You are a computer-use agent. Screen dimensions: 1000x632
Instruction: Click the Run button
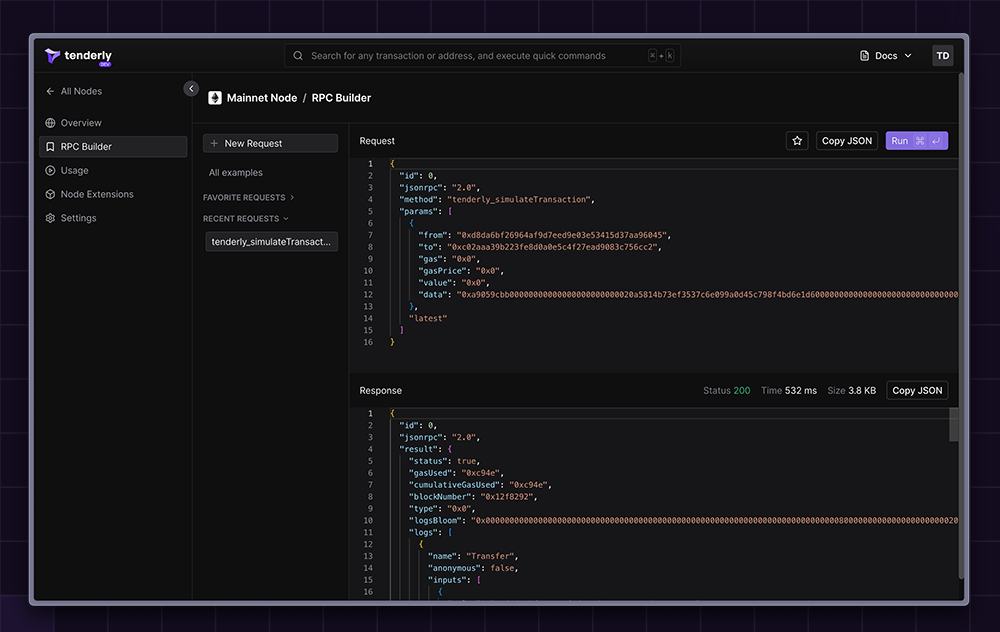point(916,141)
